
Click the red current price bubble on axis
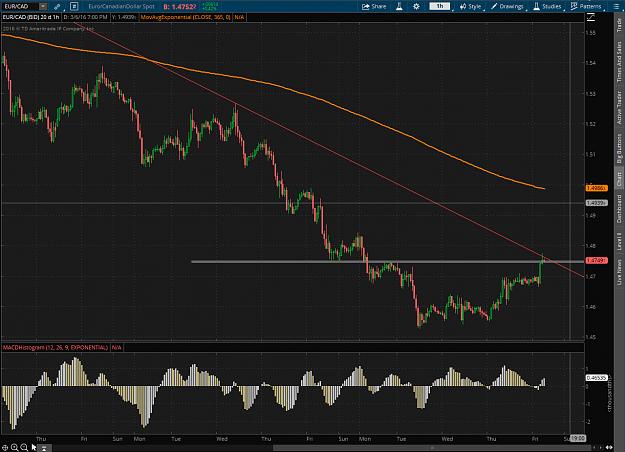point(596,260)
